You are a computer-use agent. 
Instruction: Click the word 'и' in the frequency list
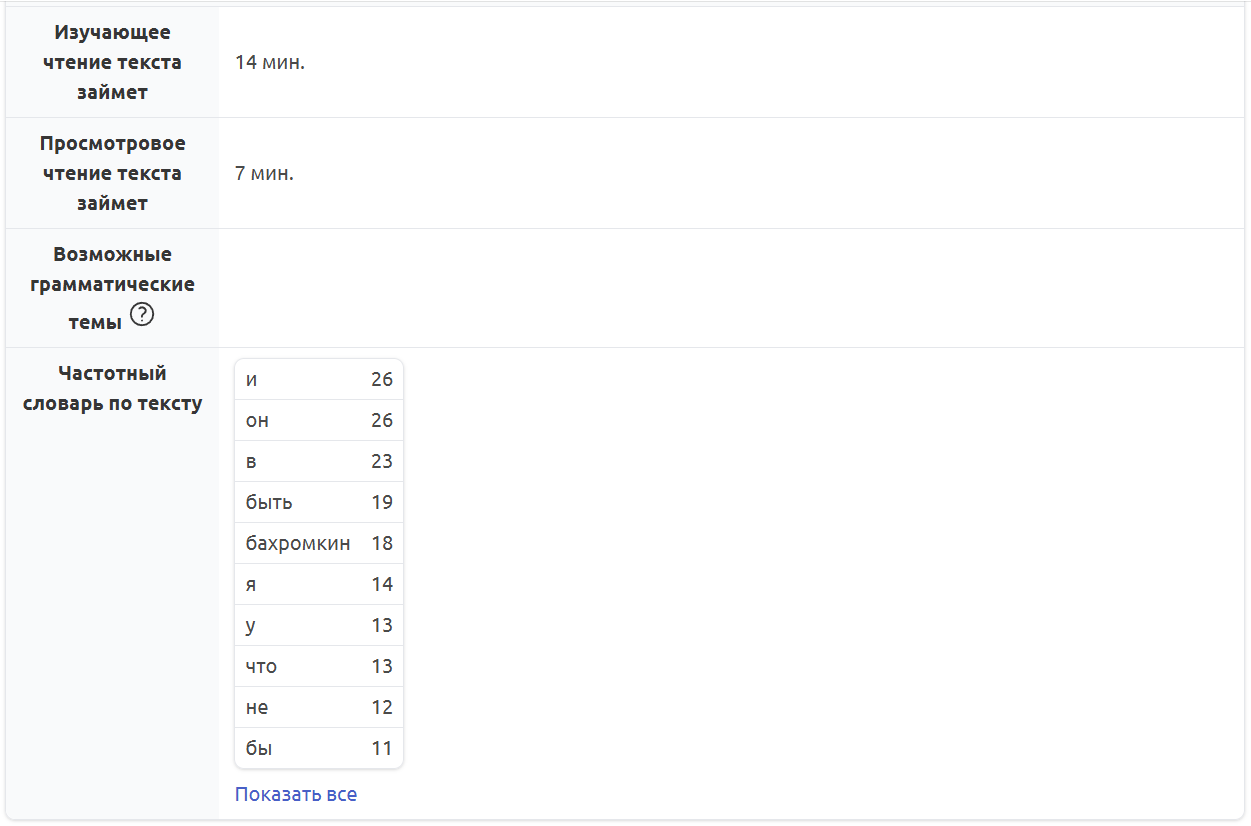pyautogui.click(x=251, y=380)
